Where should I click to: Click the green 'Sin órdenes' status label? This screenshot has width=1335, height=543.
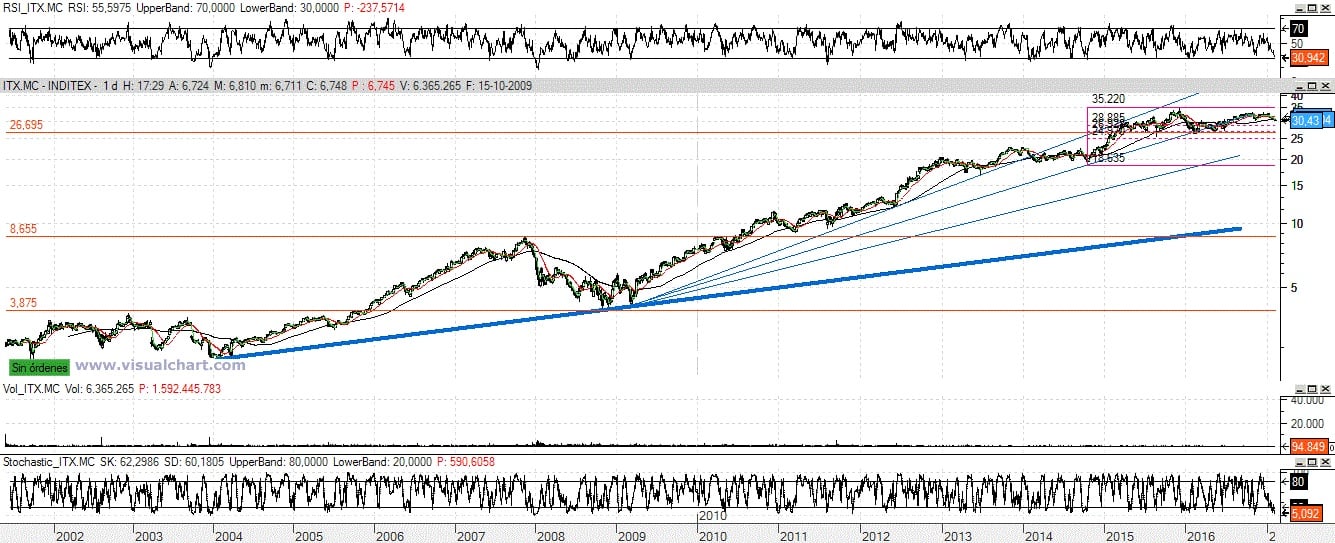pyautogui.click(x=39, y=367)
